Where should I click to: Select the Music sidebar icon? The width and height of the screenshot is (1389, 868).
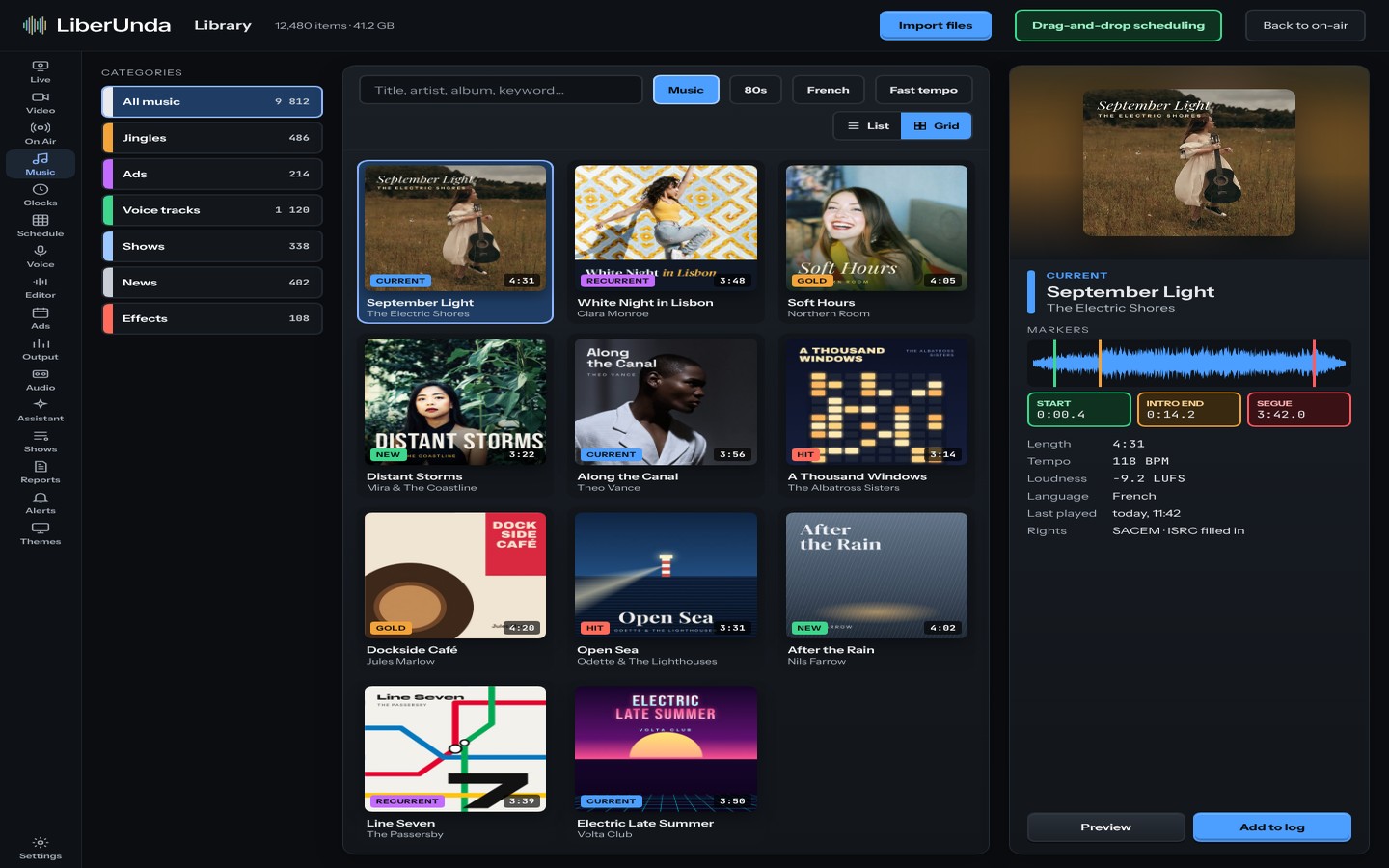click(41, 164)
